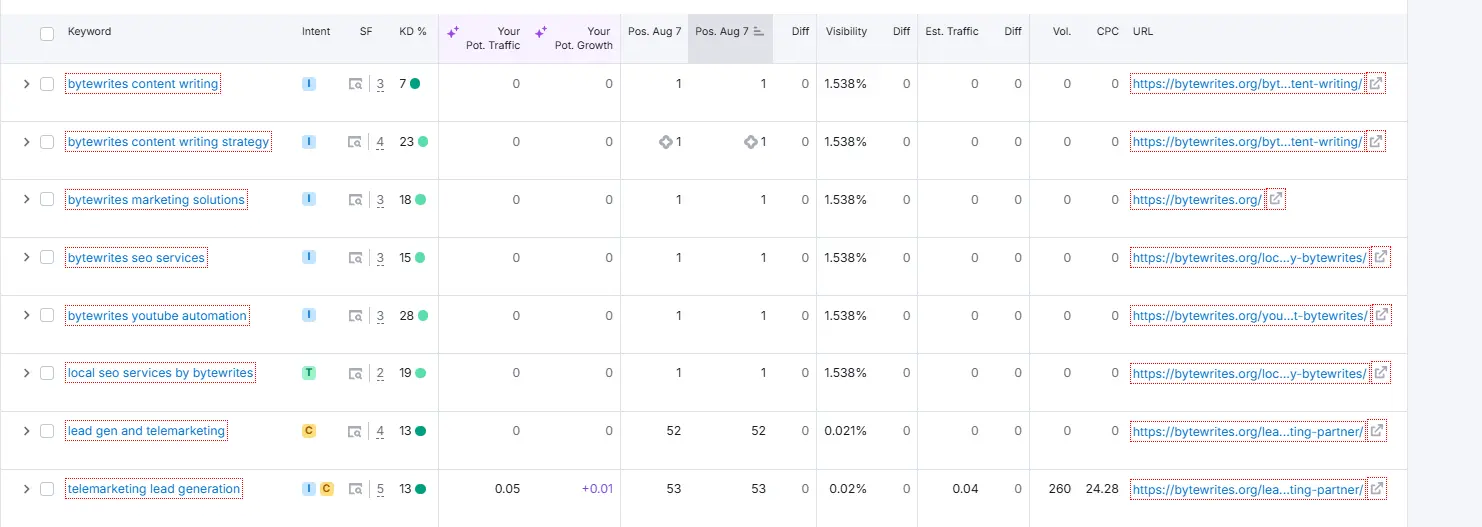Click the Commercial badge for telemarketing lead generation
The image size is (1482, 527).
pos(327,489)
